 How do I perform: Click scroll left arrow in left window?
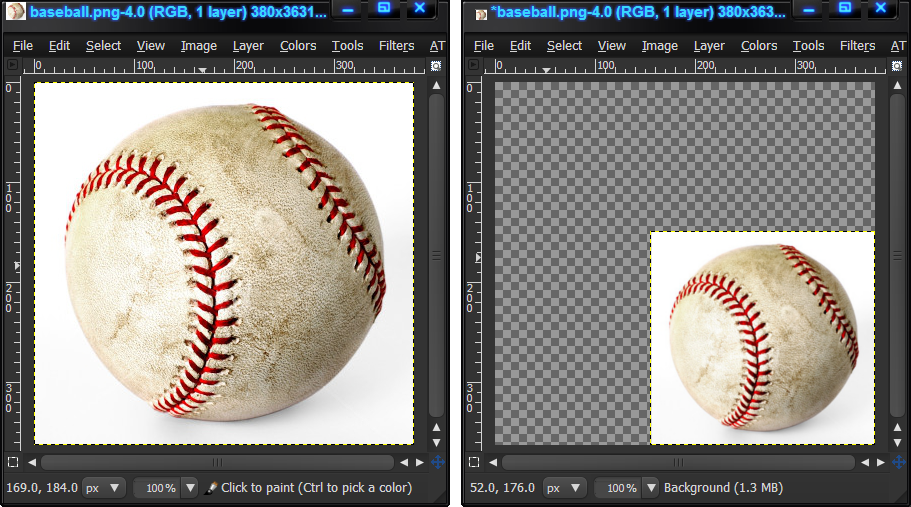(x=32, y=462)
